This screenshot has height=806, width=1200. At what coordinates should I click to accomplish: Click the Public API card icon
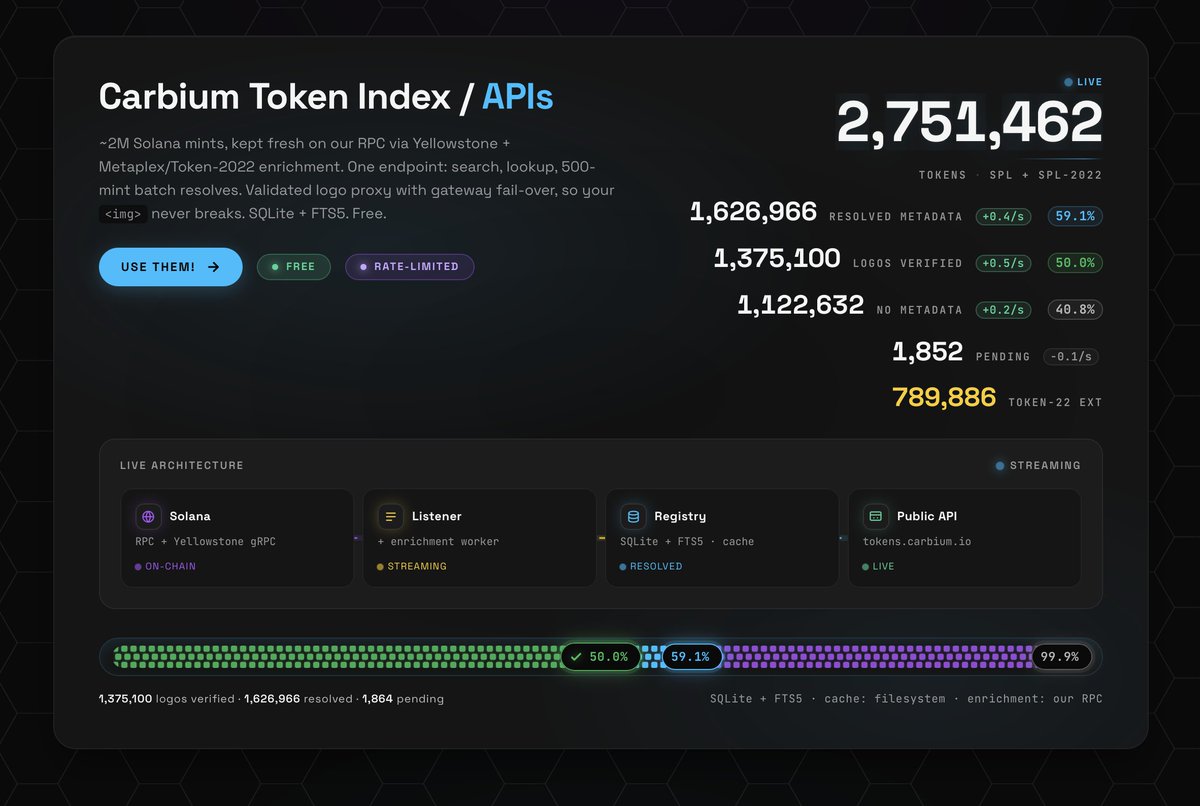pos(876,517)
